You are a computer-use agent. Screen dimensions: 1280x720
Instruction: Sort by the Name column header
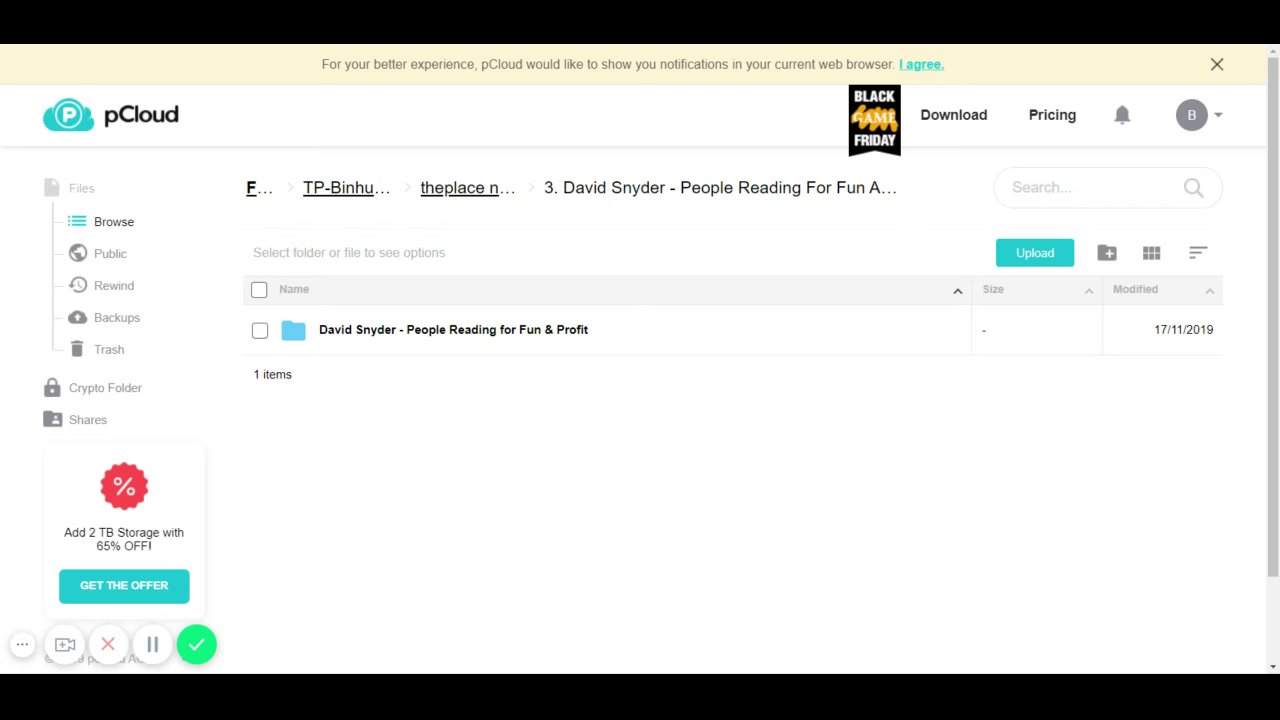(294, 289)
